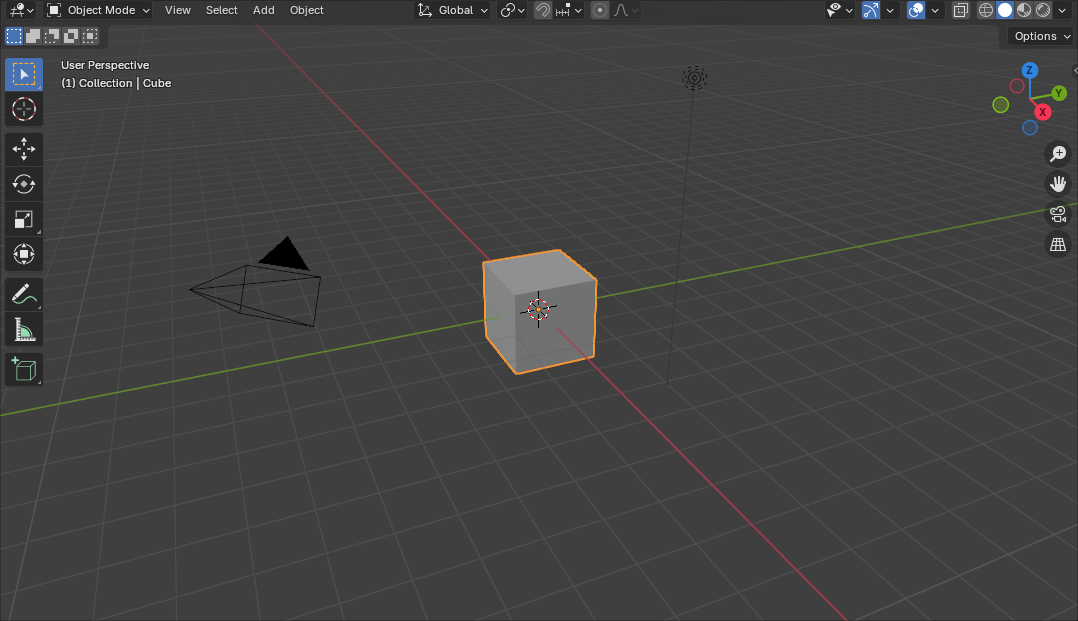Switch to Solid shading
Image resolution: width=1078 pixels, height=621 pixels.
click(x=1005, y=10)
